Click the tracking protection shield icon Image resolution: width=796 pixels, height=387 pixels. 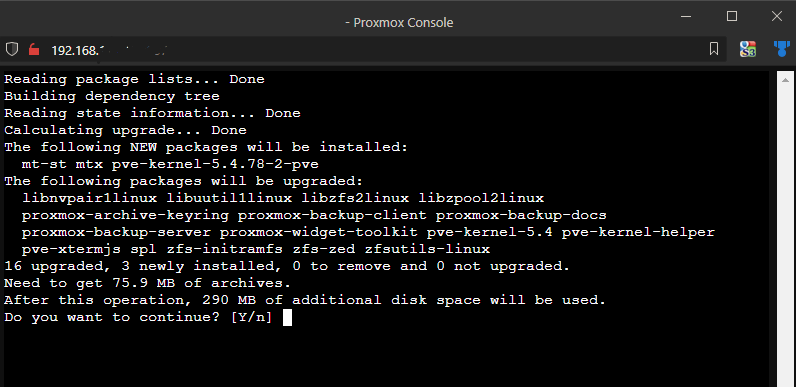tap(12, 49)
